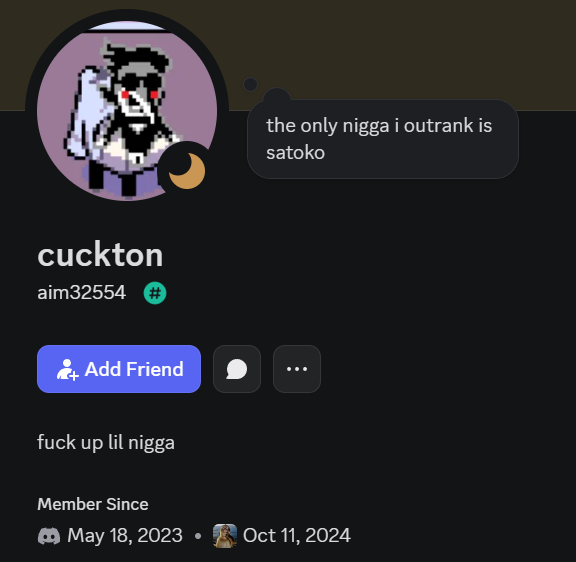This screenshot has height=562, width=576.
Task: Click the May 18, 2023 join date
Action: 125,536
